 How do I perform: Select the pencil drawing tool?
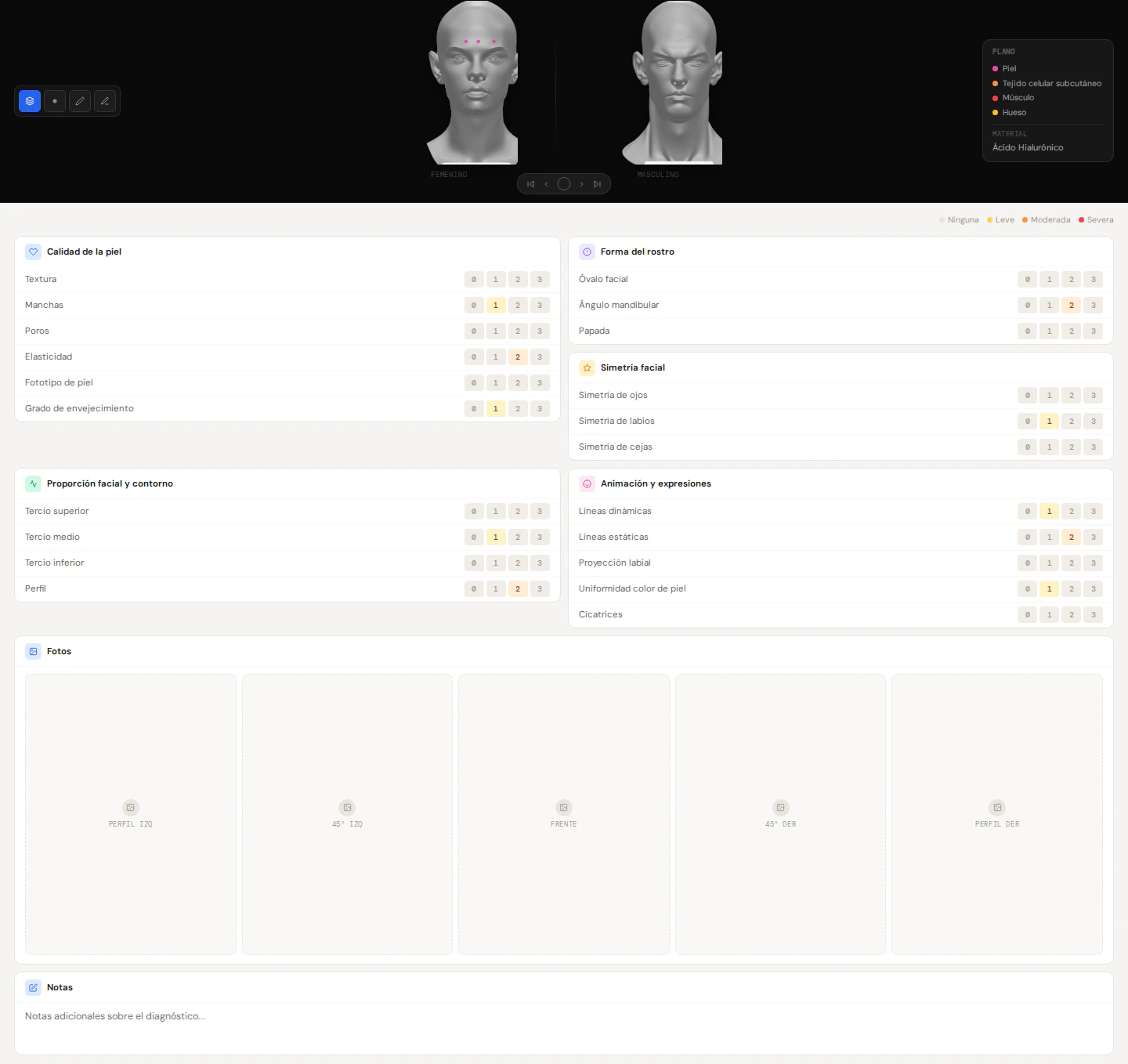(x=80, y=101)
